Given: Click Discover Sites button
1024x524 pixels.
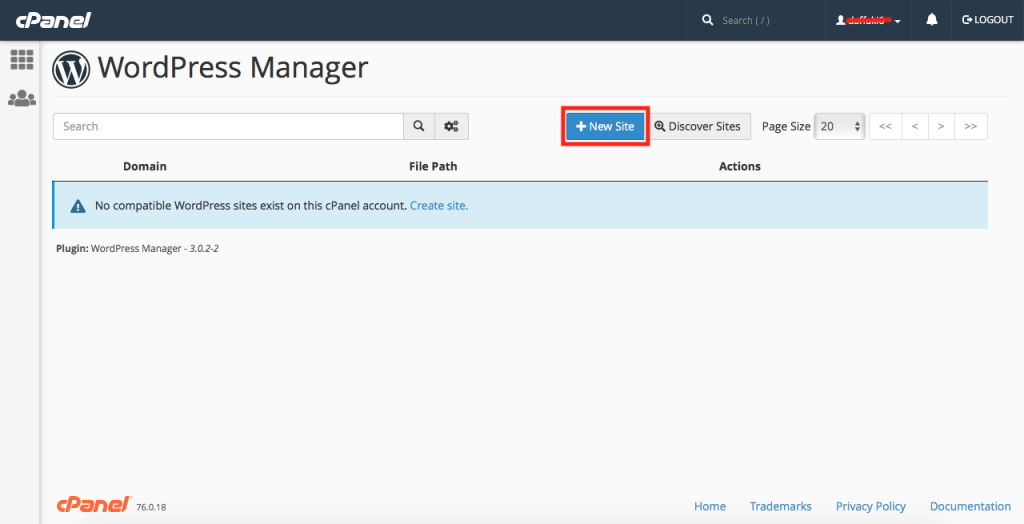Looking at the screenshot, I should pyautogui.click(x=698, y=126).
